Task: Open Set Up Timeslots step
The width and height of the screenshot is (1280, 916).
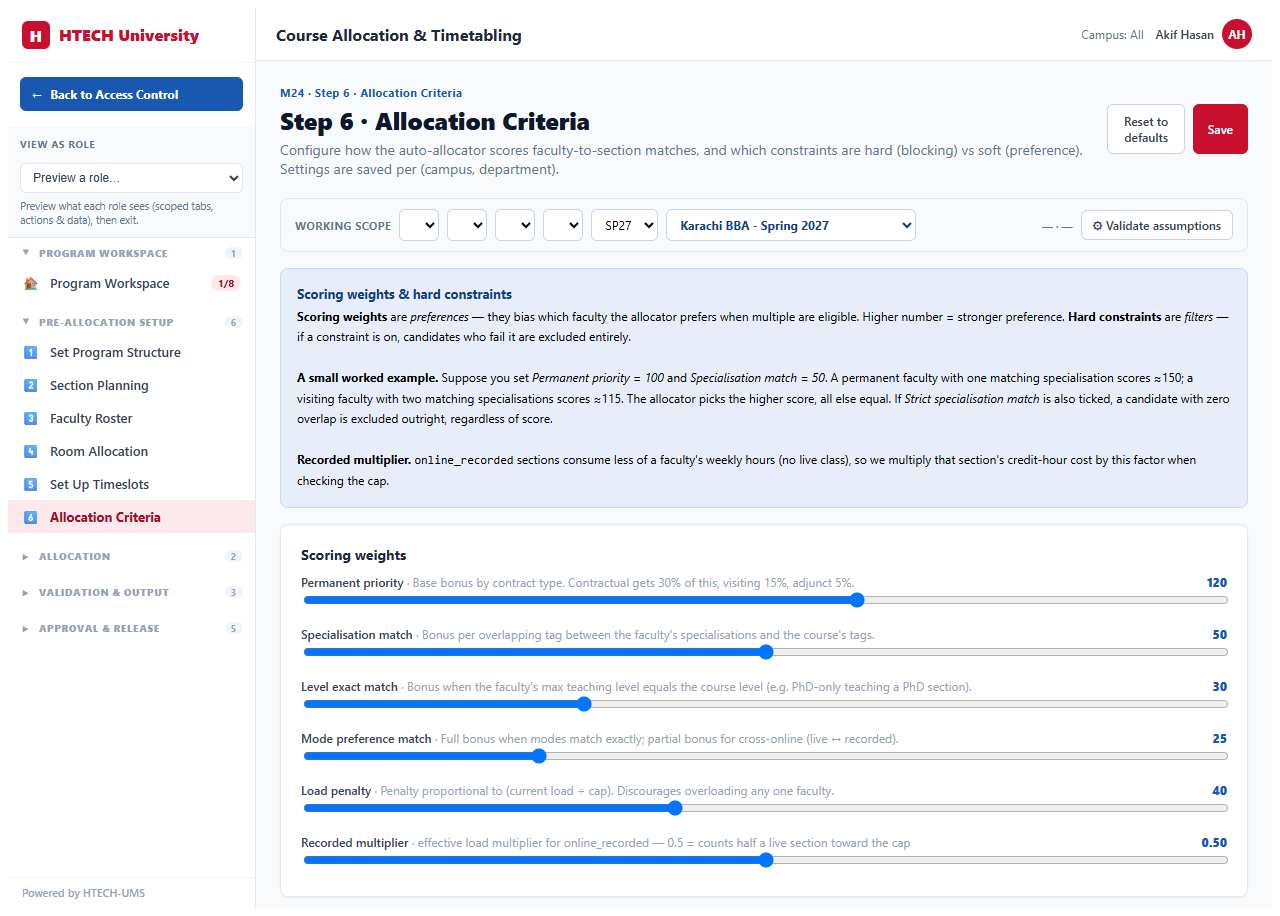Action: tap(131, 484)
